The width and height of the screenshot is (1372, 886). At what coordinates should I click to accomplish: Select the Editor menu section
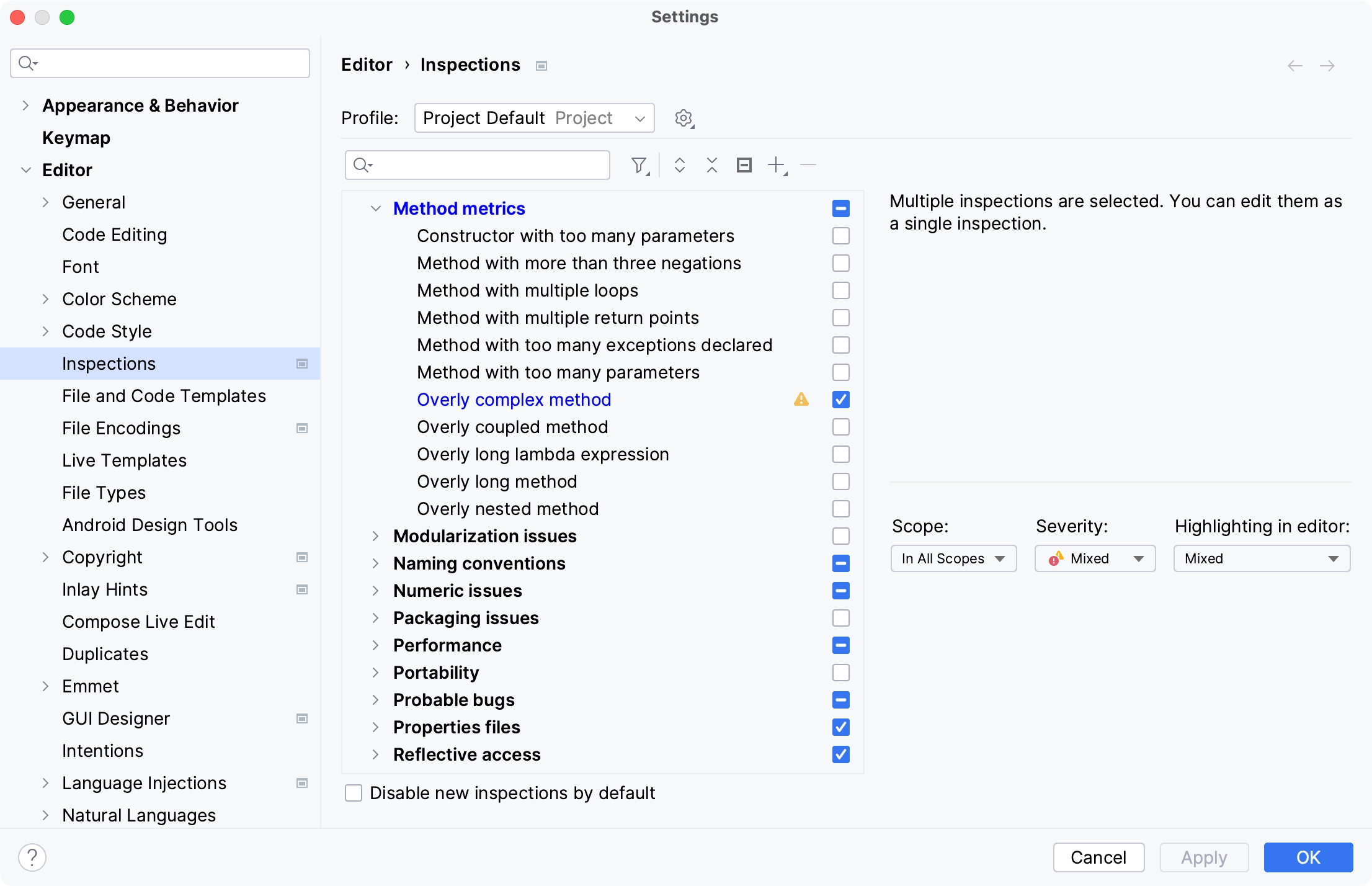click(67, 170)
